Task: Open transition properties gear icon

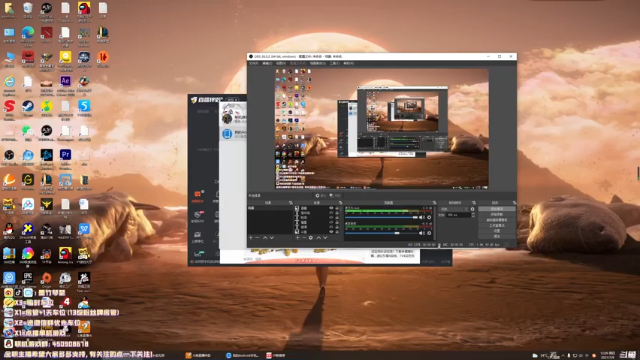Action: point(473,209)
